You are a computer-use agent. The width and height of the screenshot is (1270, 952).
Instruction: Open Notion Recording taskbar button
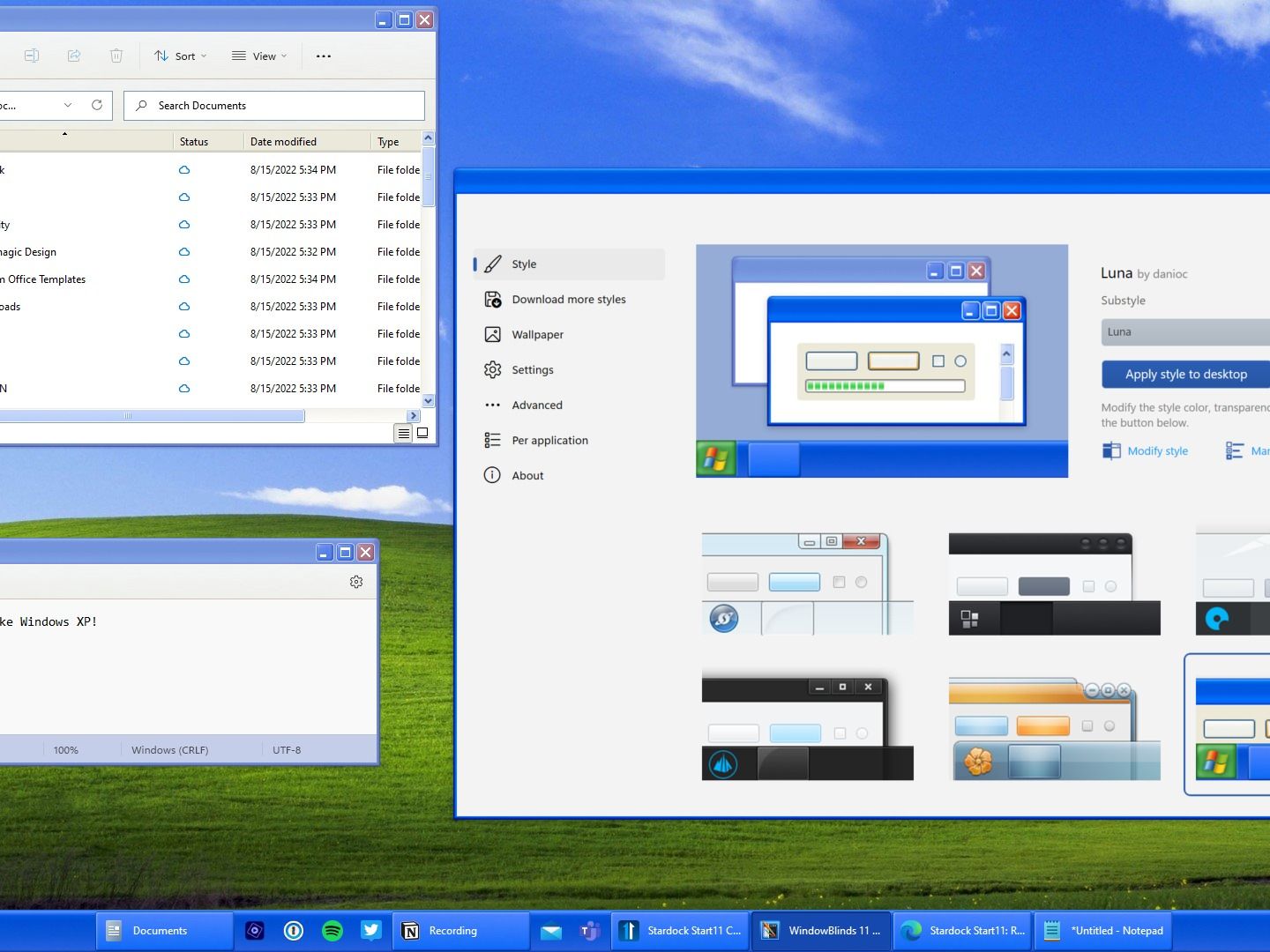coord(460,931)
